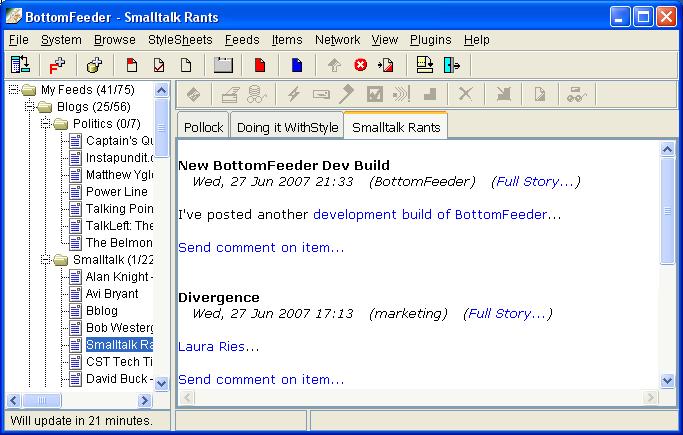This screenshot has height=435, width=683.
Task: Click the red F plus add-feed icon
Action: (x=57, y=65)
